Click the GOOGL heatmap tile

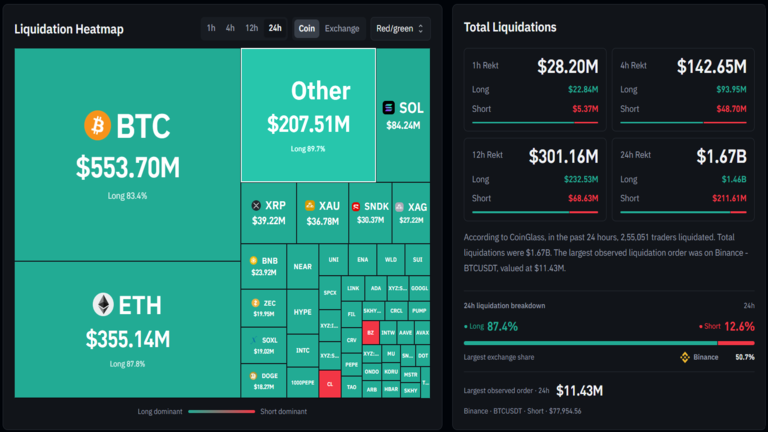pos(419,288)
